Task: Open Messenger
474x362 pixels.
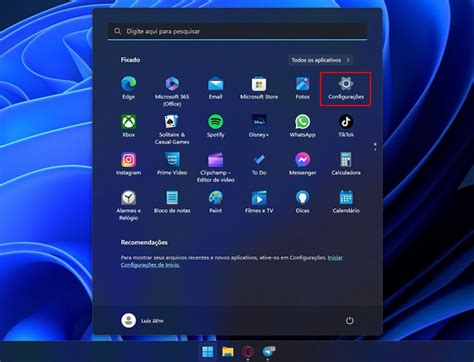Action: (x=302, y=164)
